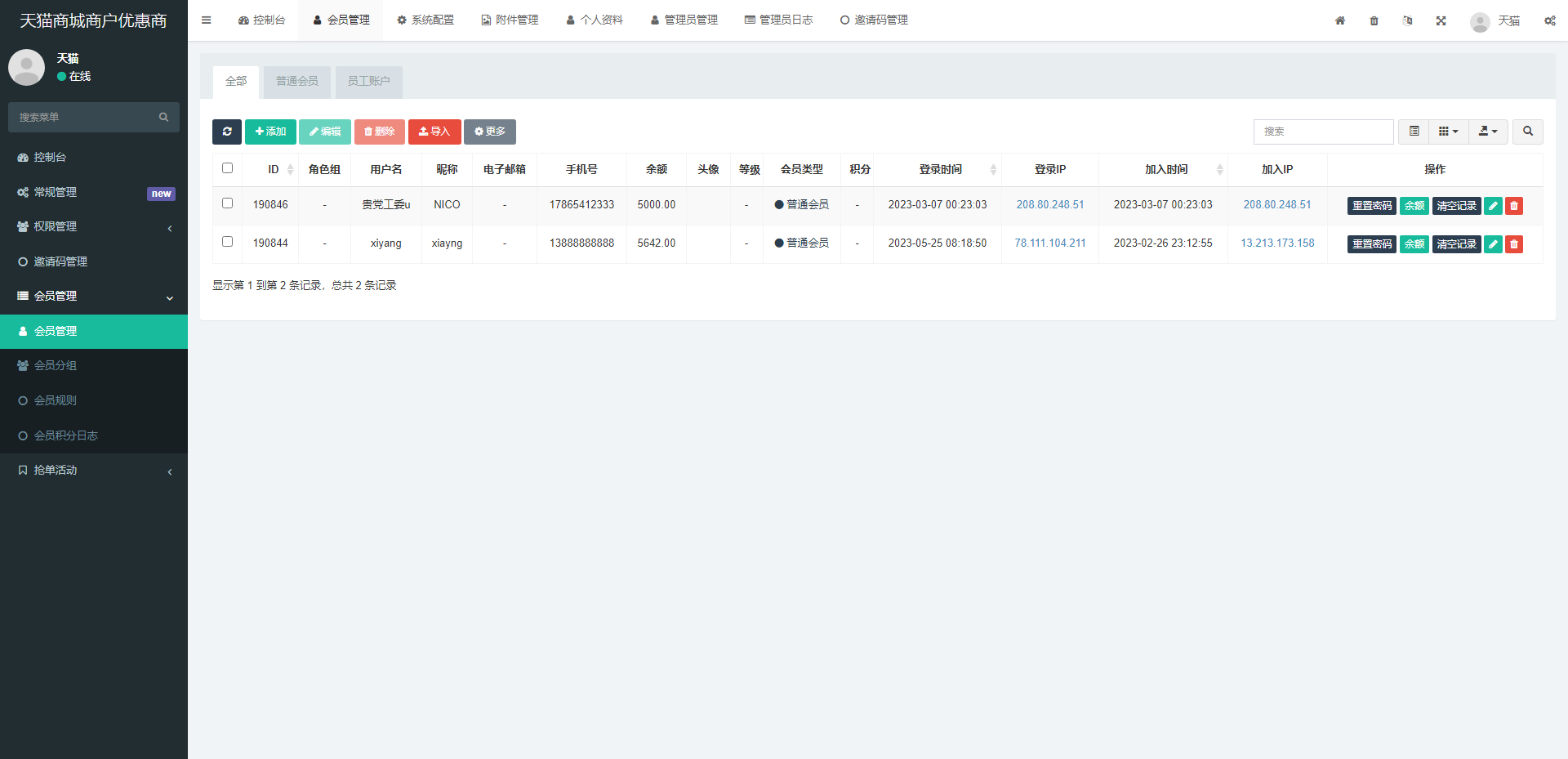Click the green pencil edit icon for ID 190846
The image size is (1568, 759).
1493,206
